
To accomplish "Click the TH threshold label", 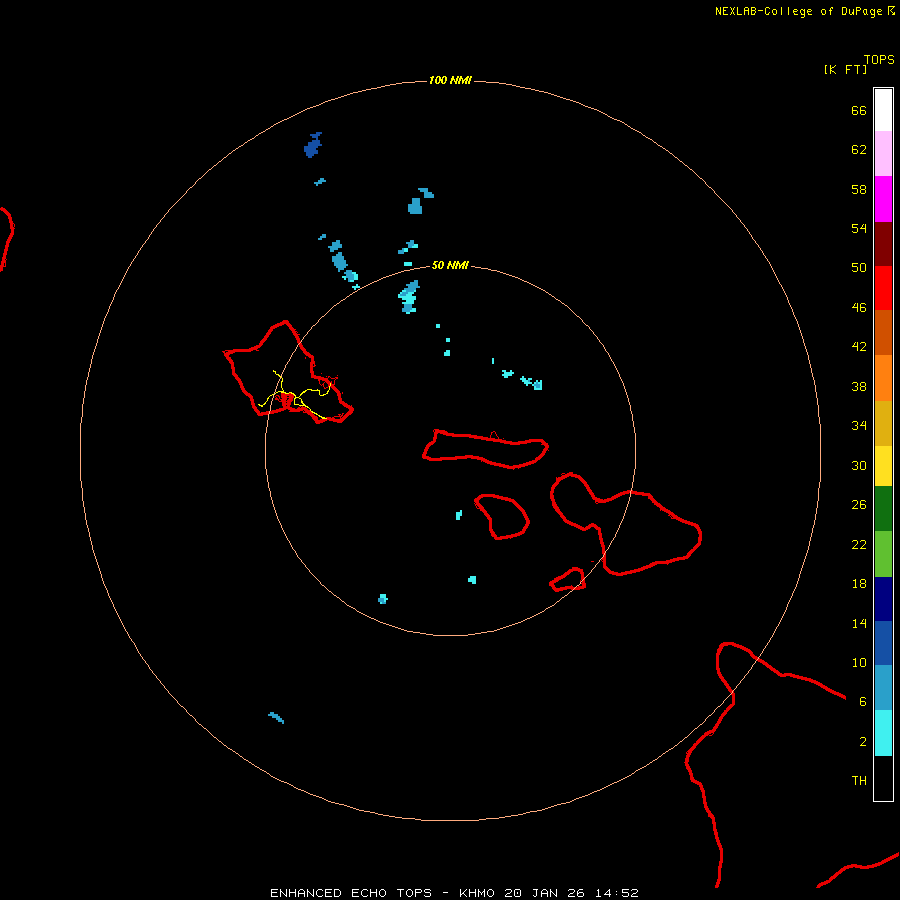I will 859,780.
